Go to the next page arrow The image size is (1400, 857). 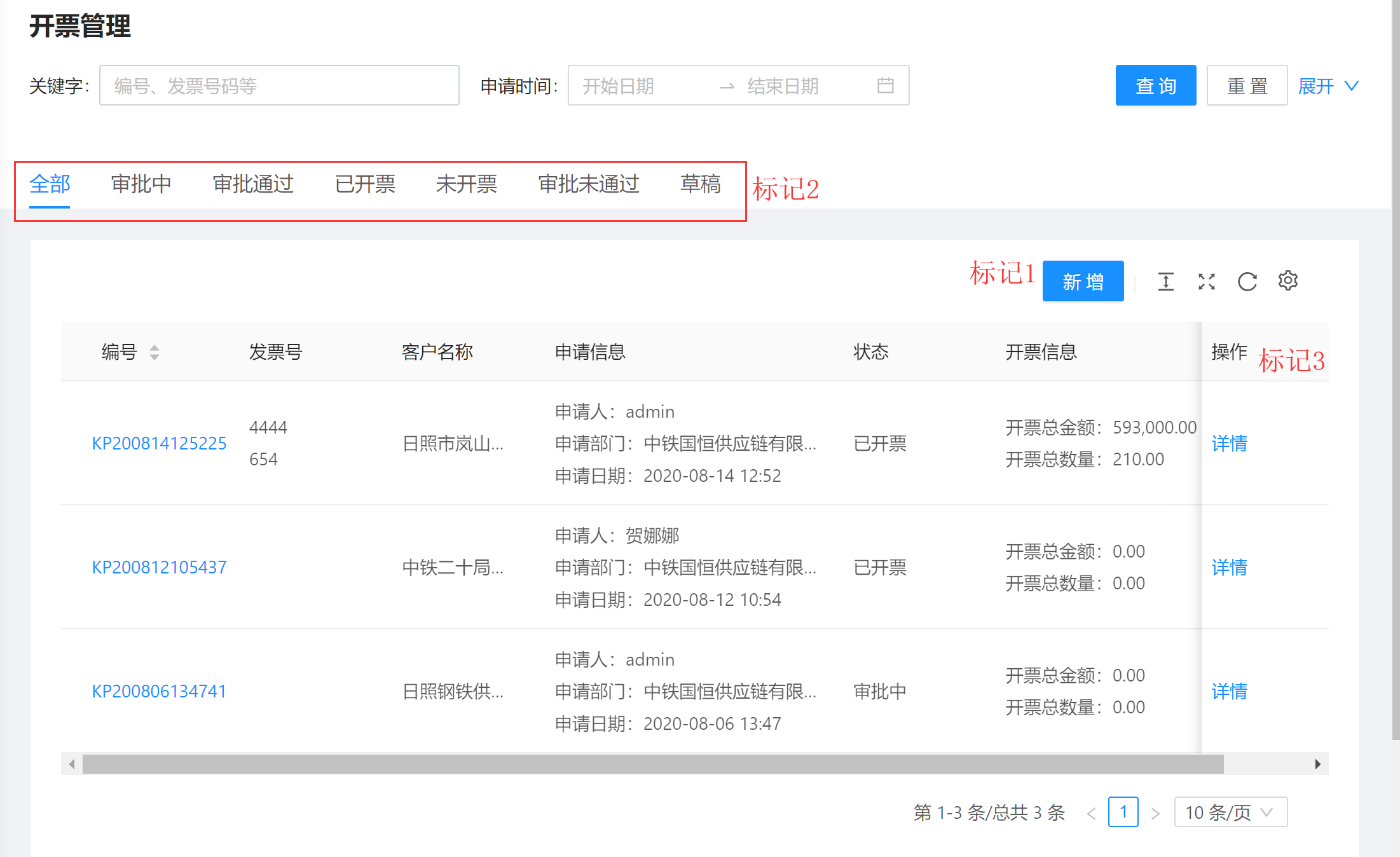pos(1155,812)
